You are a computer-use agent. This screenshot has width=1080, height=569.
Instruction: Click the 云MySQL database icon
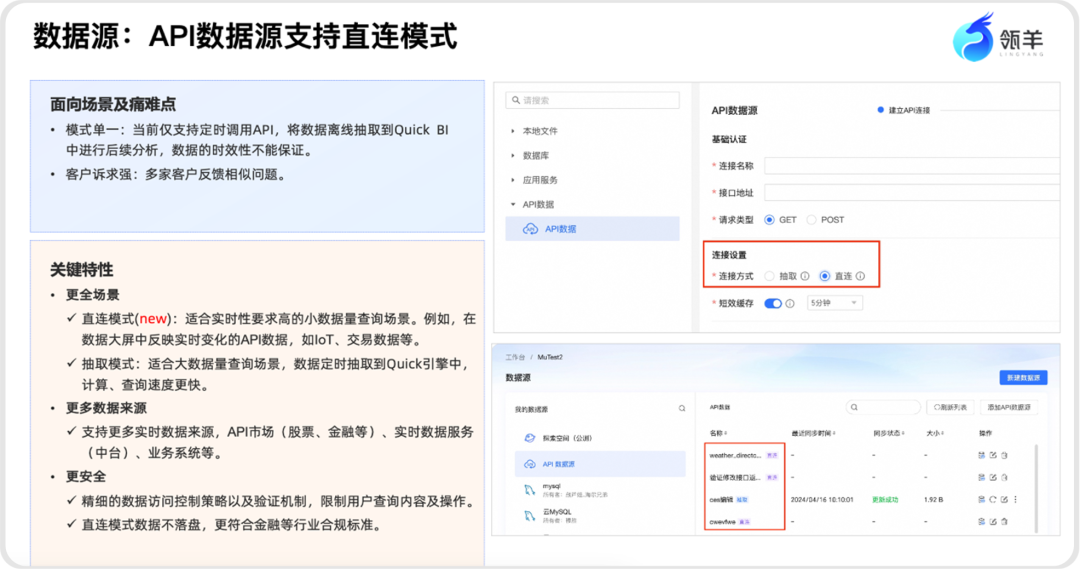pyautogui.click(x=530, y=515)
